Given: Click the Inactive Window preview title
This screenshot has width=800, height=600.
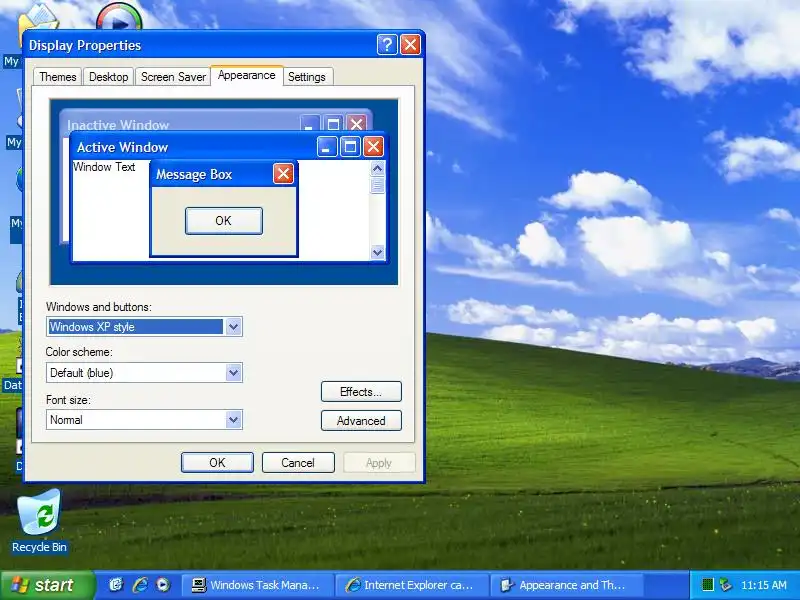Looking at the screenshot, I should click(118, 125).
